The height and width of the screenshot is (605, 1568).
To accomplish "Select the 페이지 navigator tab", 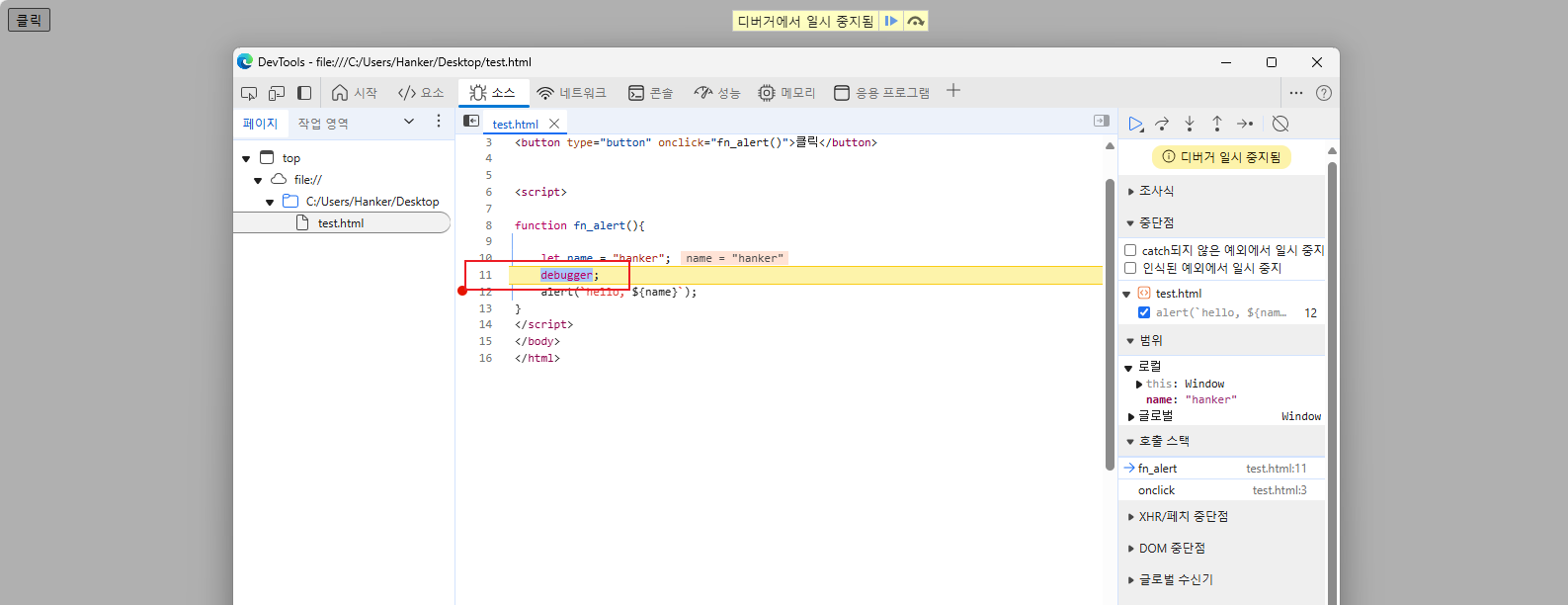I will 261,124.
